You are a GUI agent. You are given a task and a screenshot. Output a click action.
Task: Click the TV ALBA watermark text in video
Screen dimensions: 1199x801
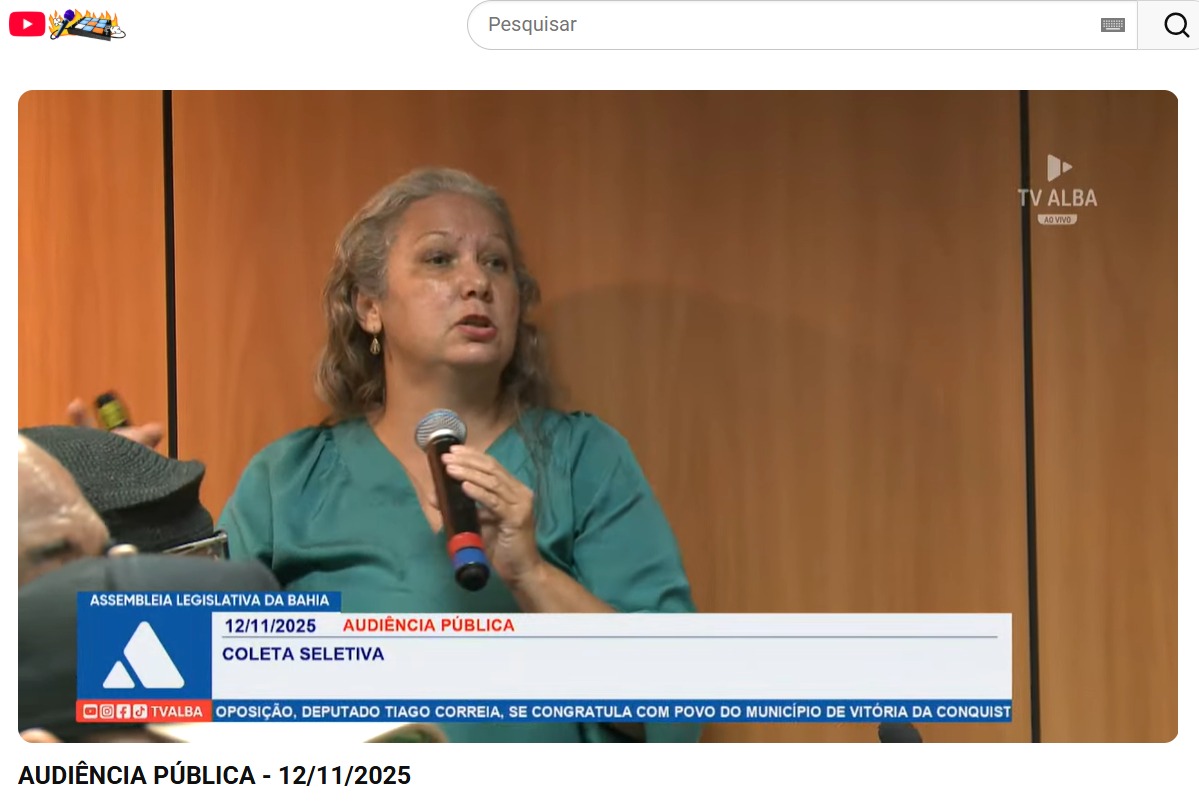click(1057, 198)
